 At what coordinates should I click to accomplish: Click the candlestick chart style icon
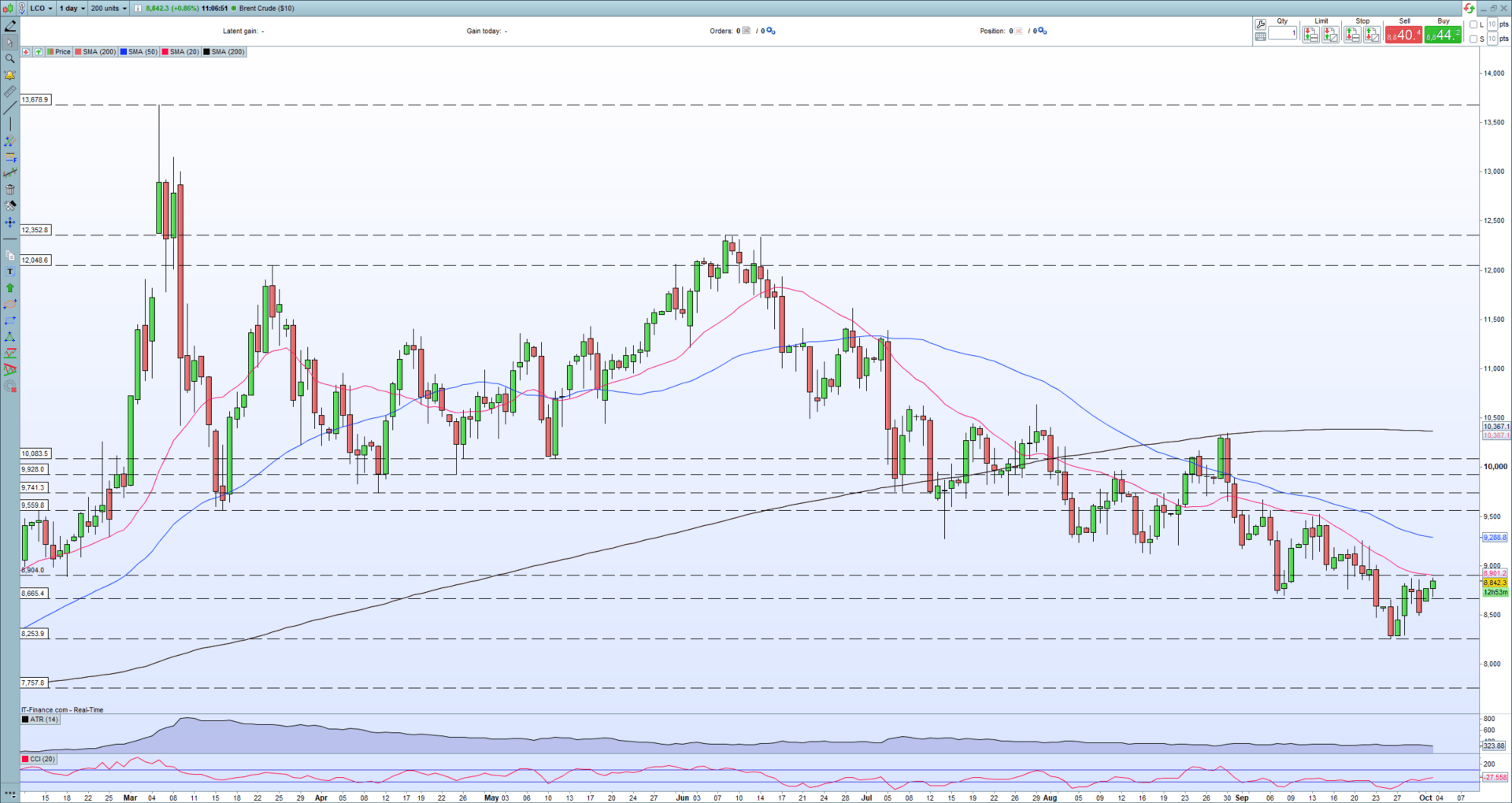[8, 8]
